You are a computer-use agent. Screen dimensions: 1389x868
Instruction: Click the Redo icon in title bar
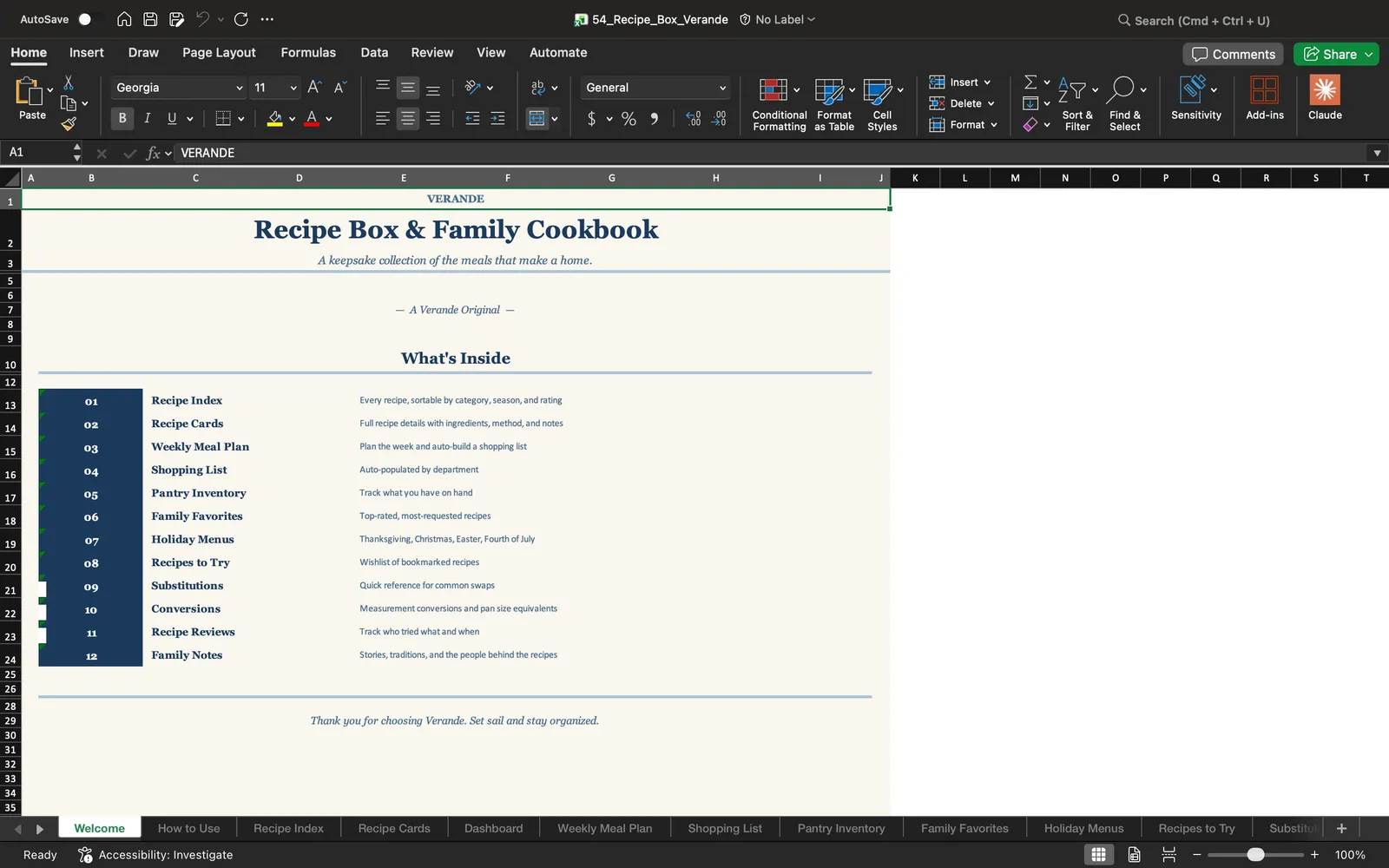pos(241,19)
